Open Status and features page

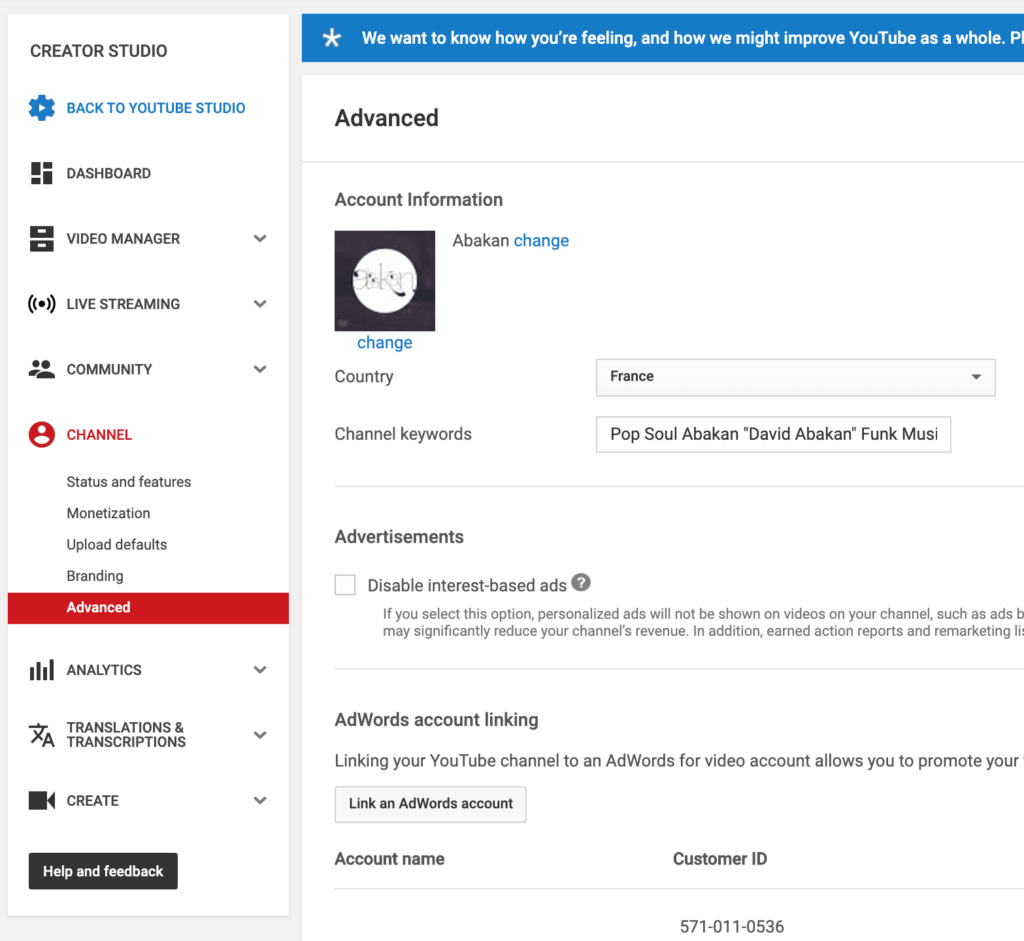[x=129, y=482]
